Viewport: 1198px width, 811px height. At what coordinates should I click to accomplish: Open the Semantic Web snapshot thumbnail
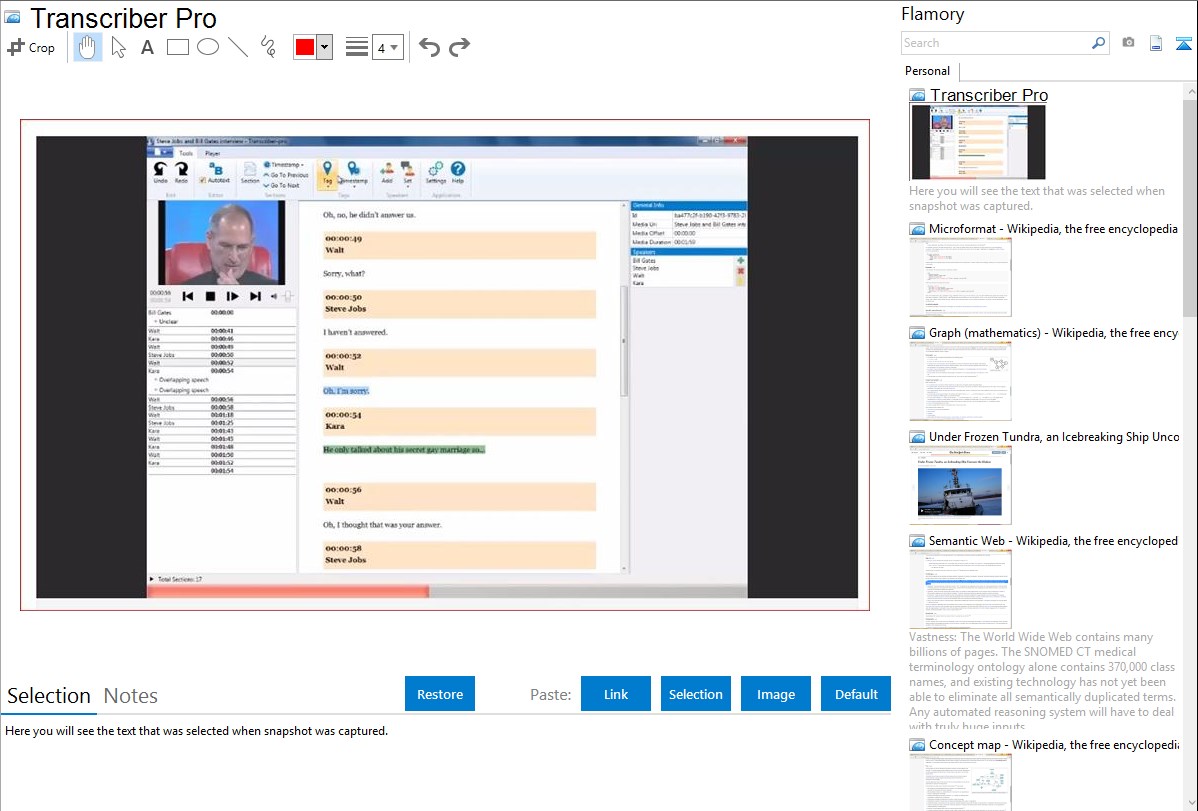[960, 588]
